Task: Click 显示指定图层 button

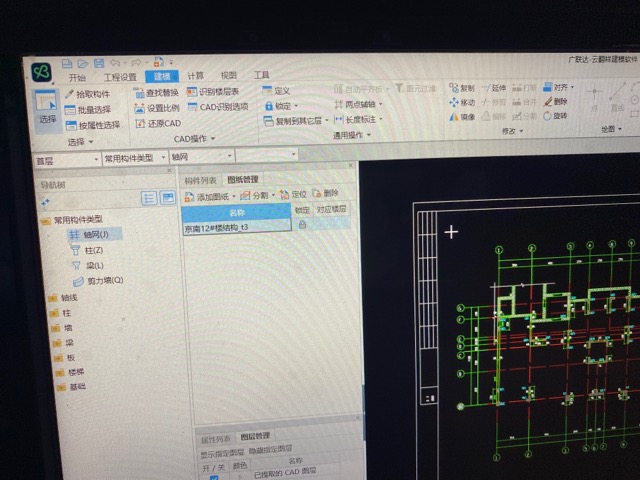Action: (x=222, y=453)
